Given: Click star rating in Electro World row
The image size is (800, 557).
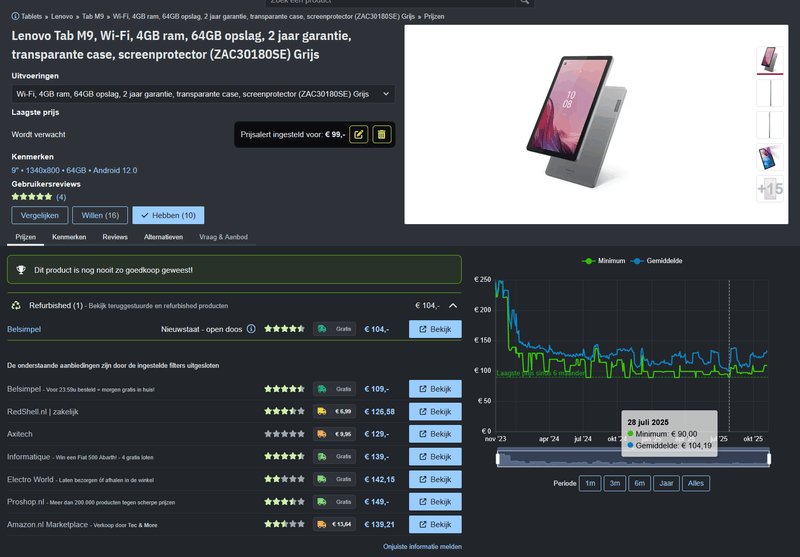Looking at the screenshot, I should click(284, 479).
